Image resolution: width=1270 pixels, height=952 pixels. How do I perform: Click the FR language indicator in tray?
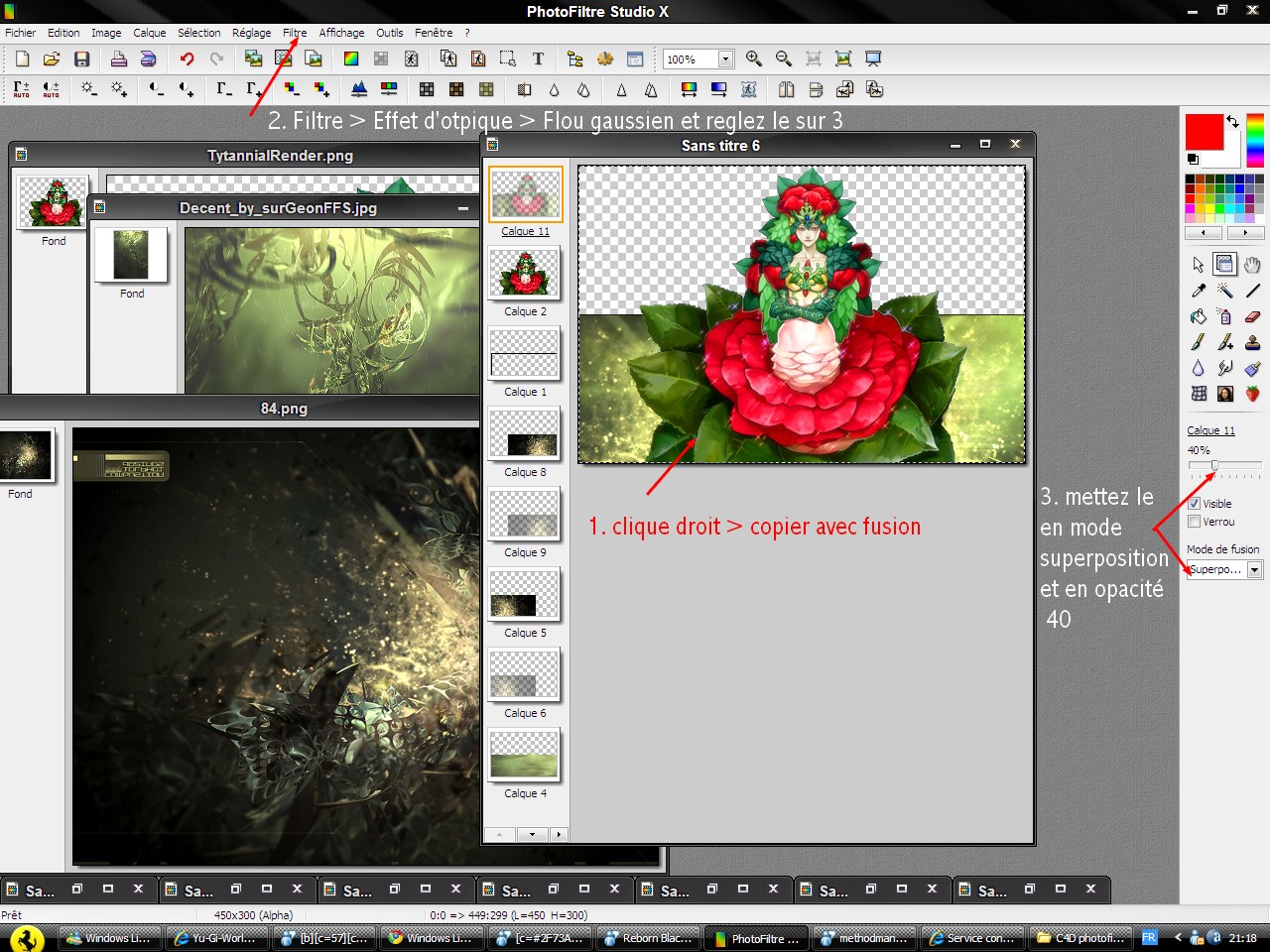click(1149, 937)
